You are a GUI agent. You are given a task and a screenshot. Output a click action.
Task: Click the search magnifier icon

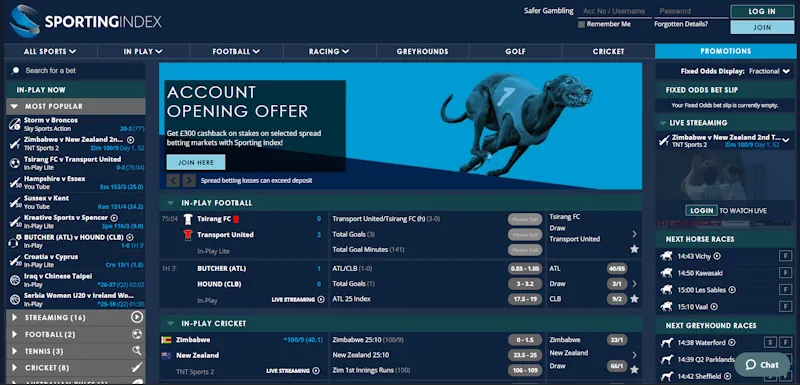coord(15,71)
